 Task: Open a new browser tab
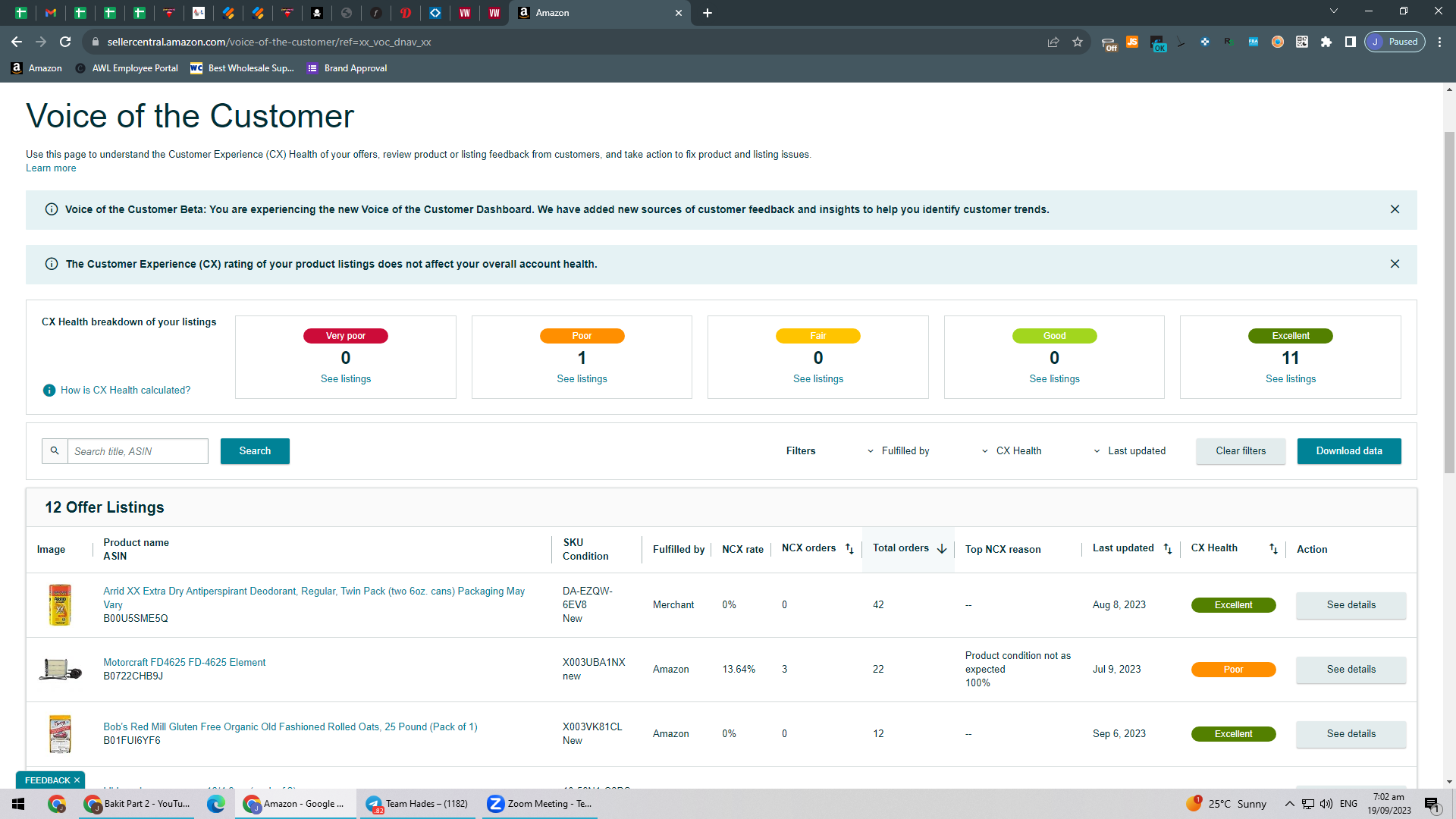tap(708, 13)
